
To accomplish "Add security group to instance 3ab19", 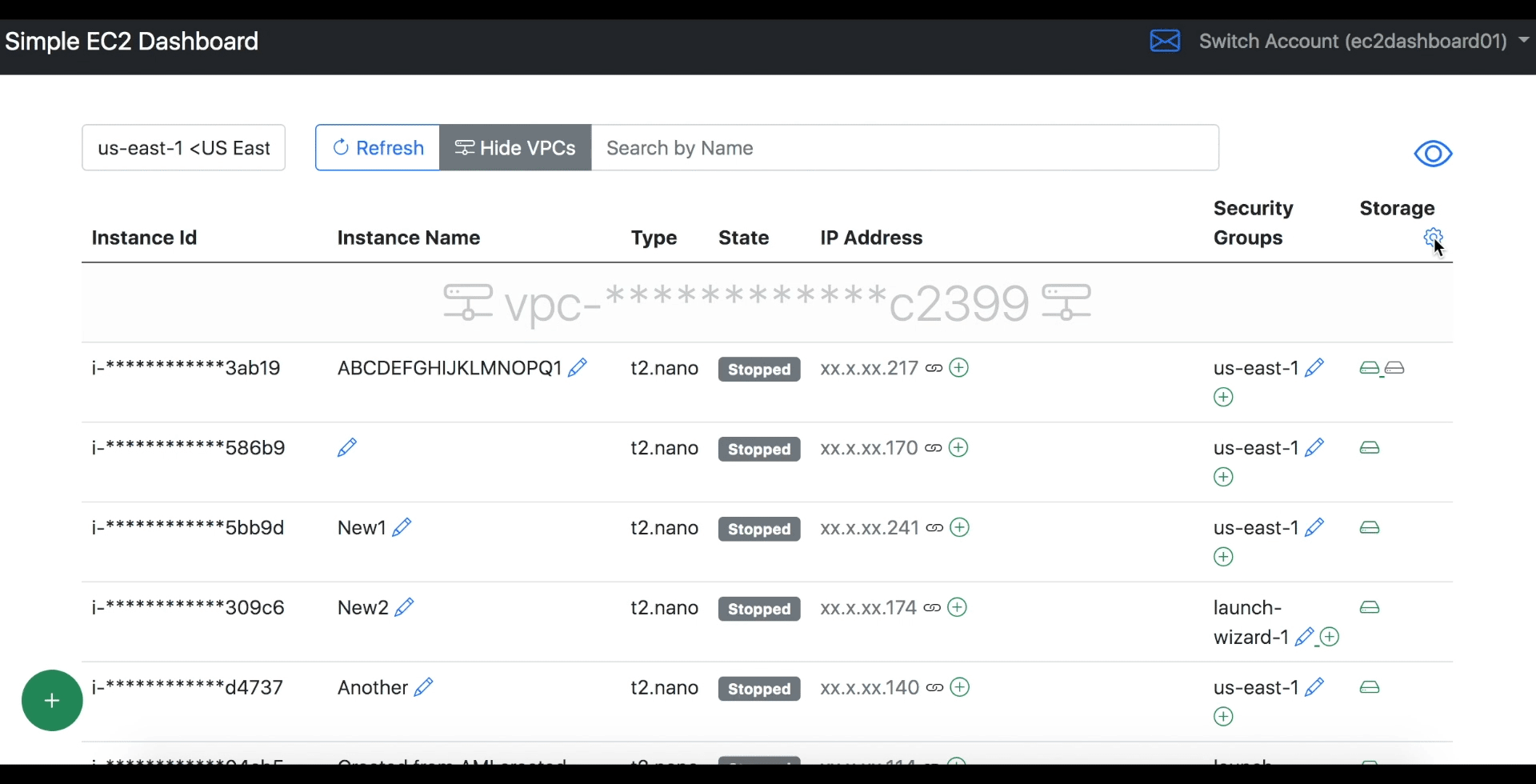I will click(1224, 397).
